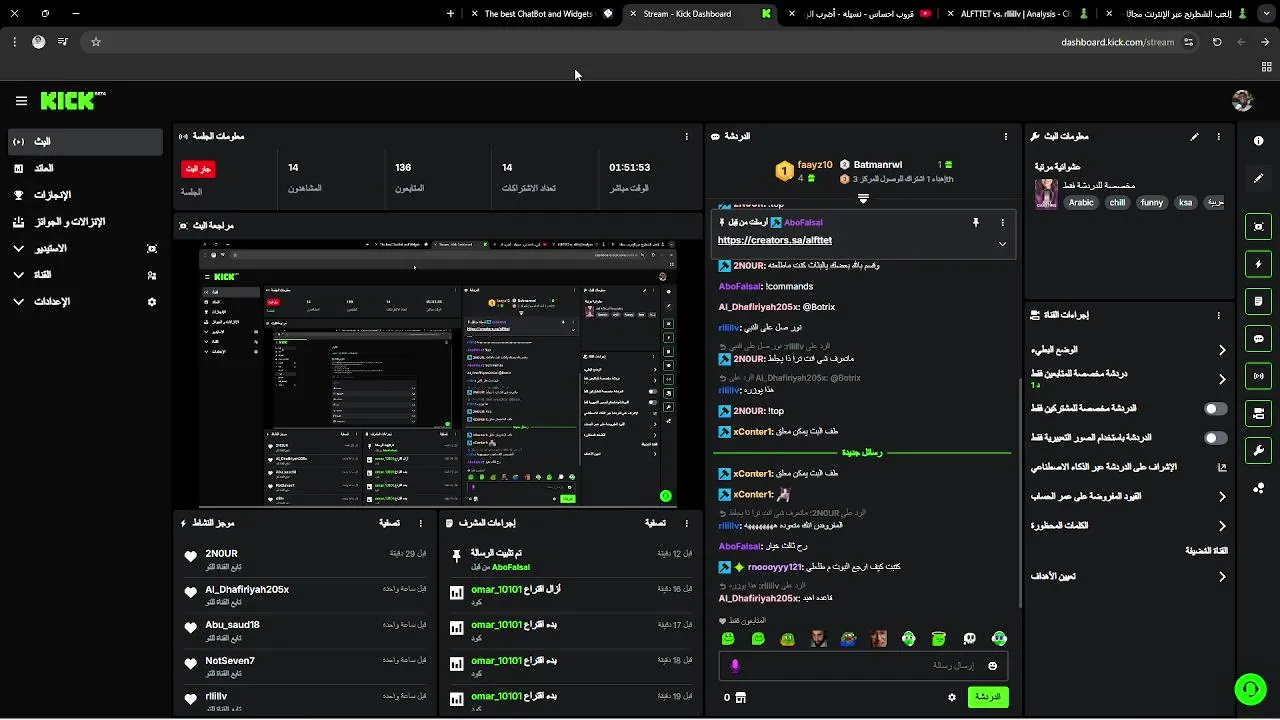
Task: Insert the Pepe frog emote
Action: pyautogui.click(x=848, y=639)
